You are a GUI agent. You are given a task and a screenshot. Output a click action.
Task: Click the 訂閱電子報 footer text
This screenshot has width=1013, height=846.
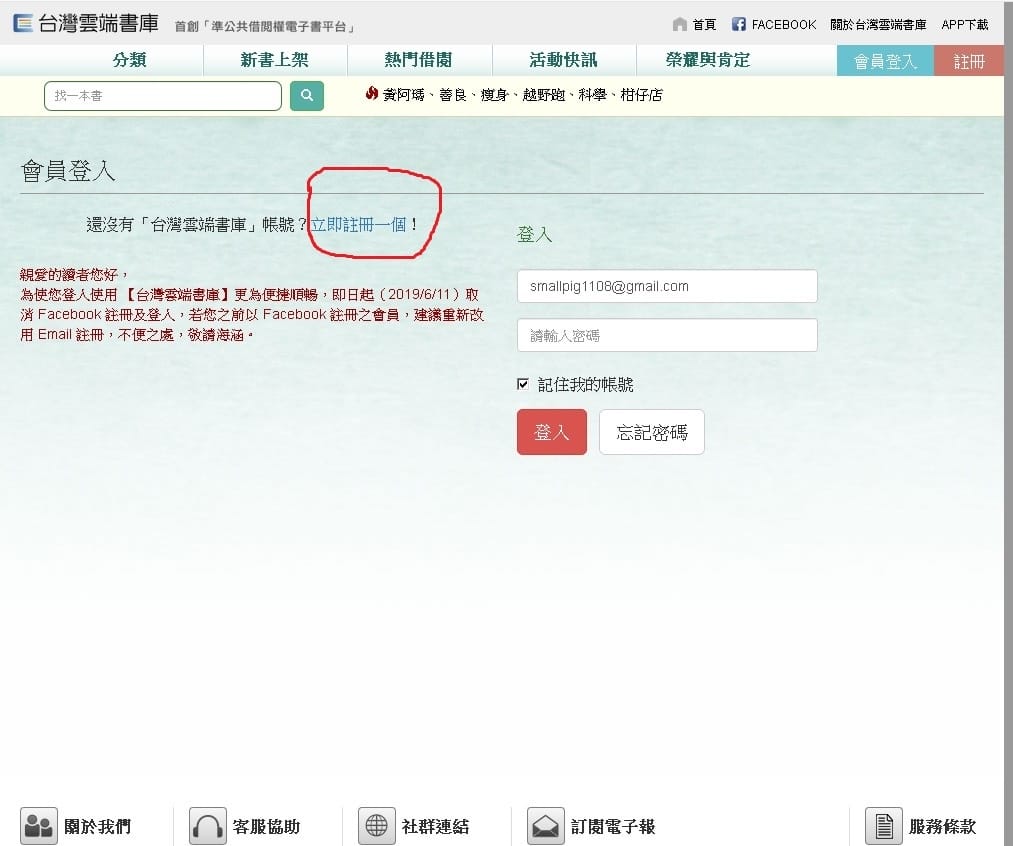click(612, 827)
